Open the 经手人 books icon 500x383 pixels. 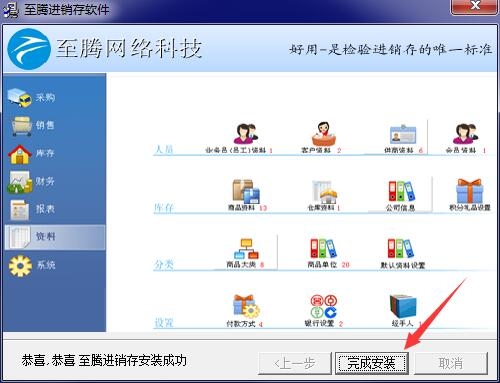tap(403, 306)
